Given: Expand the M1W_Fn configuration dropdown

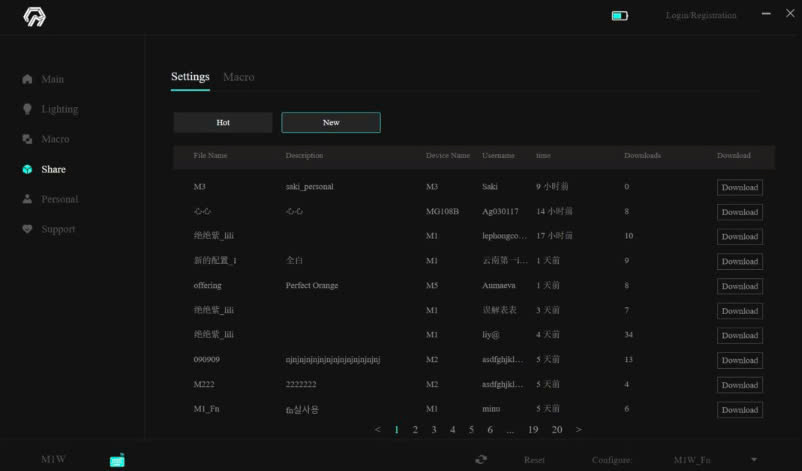Looking at the screenshot, I should tap(753, 460).
